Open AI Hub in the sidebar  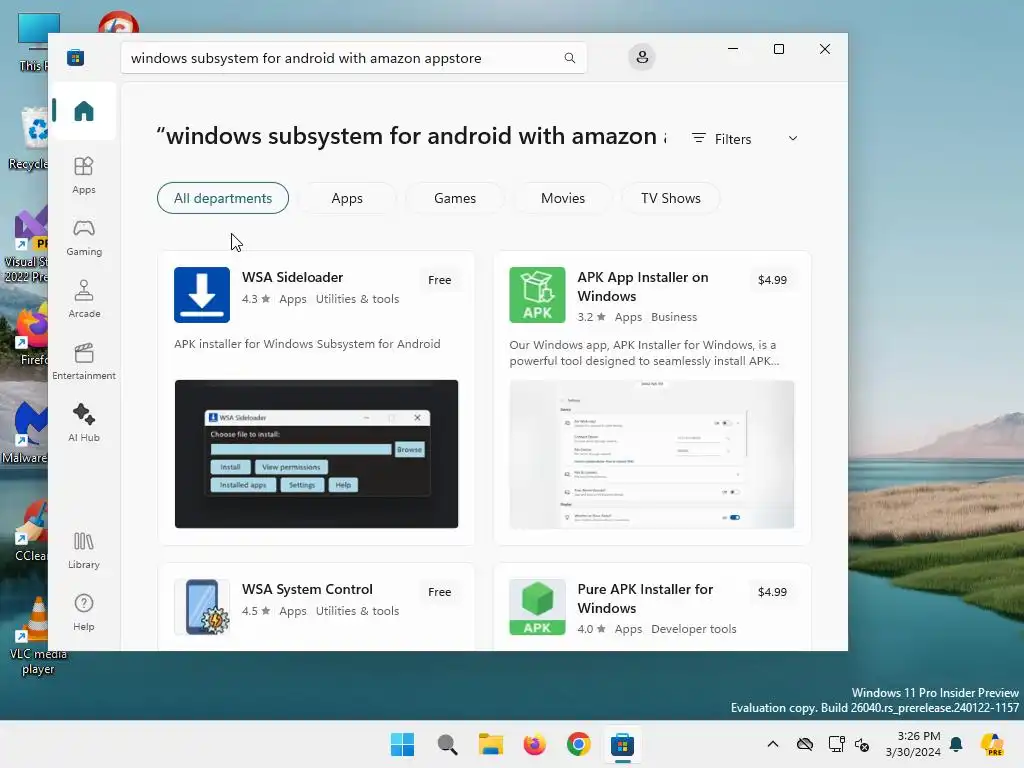[84, 423]
